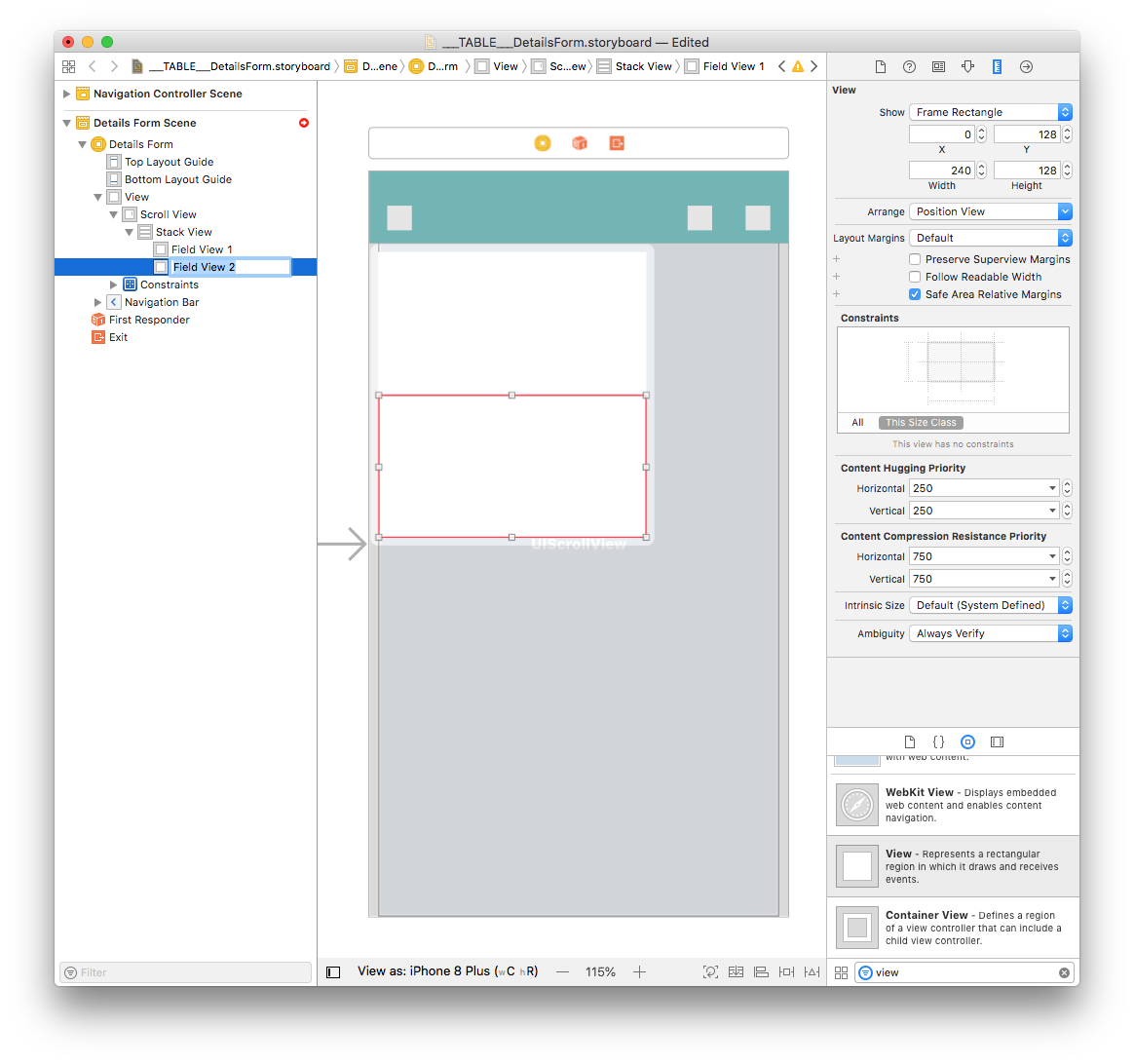Open Vertical Compression Resistance Priority combo box
Image resolution: width=1134 pixels, height=1064 pixels.
tap(984, 579)
